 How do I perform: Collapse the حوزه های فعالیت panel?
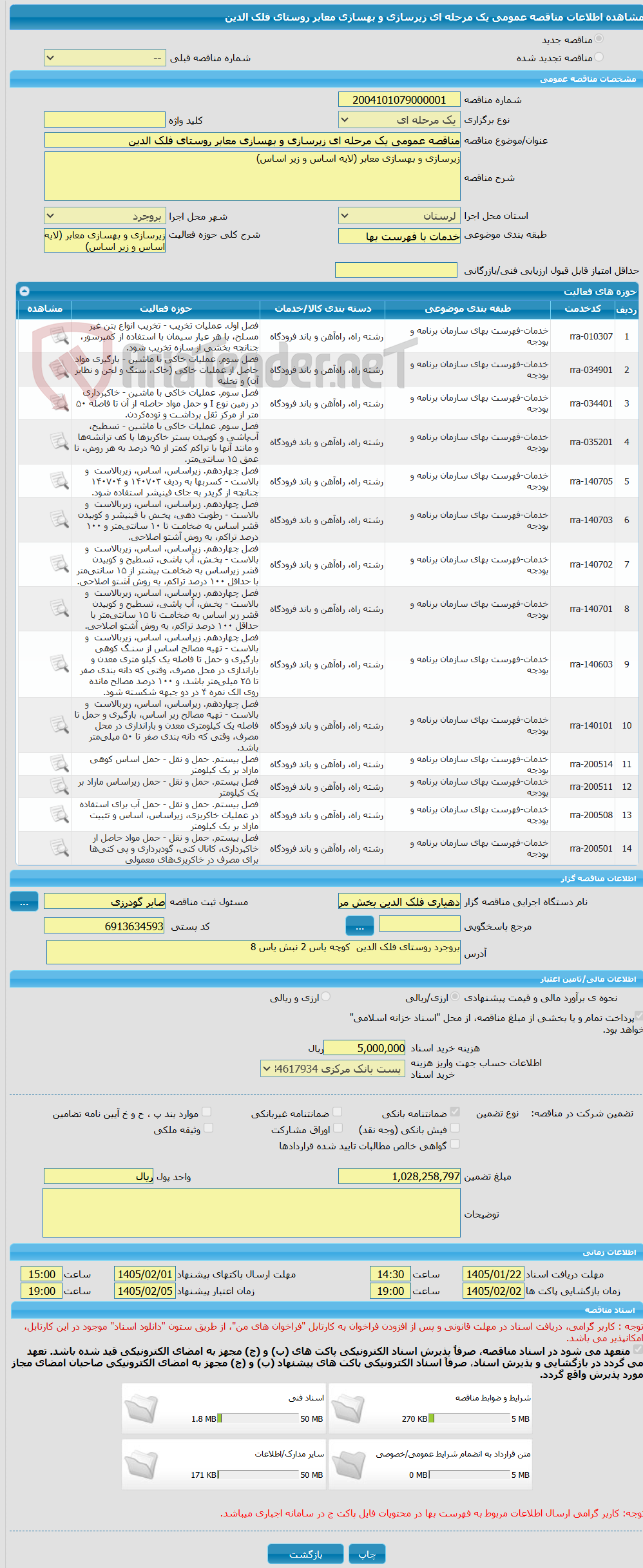click(x=24, y=291)
